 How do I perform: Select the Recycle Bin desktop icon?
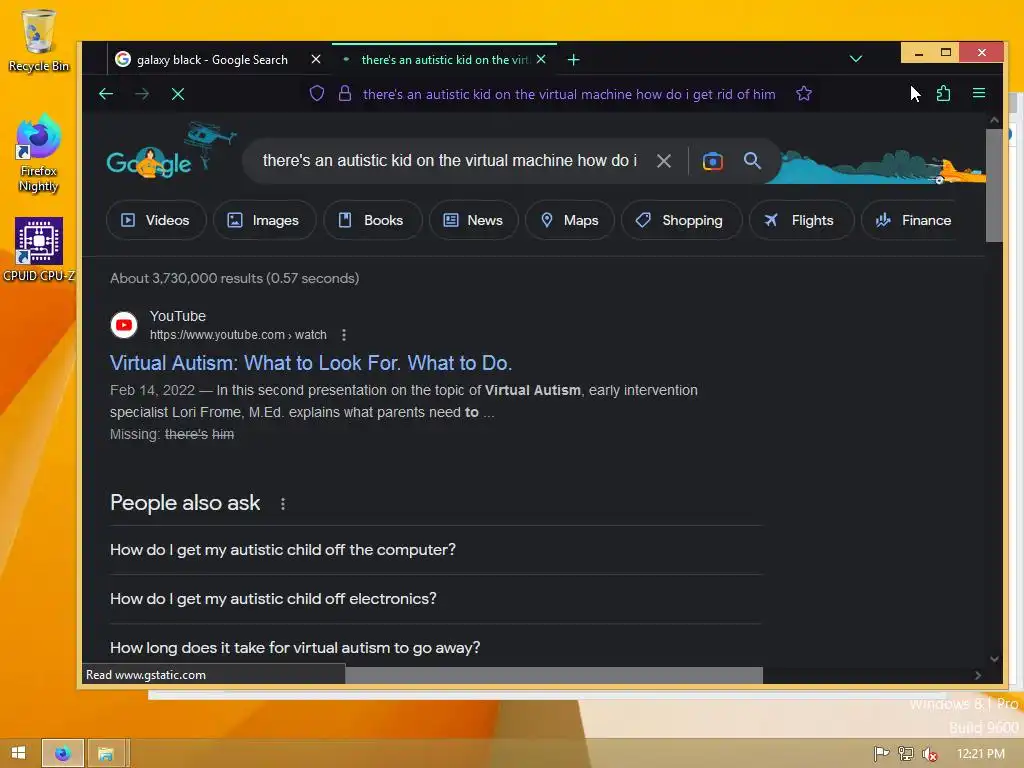(x=39, y=40)
